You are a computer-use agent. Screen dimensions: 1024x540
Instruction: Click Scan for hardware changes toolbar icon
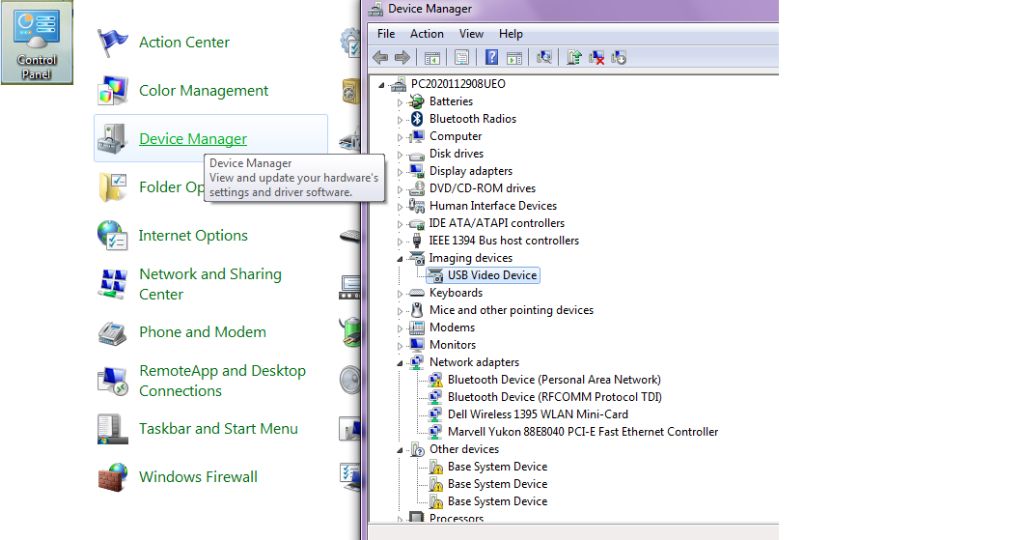pos(543,57)
